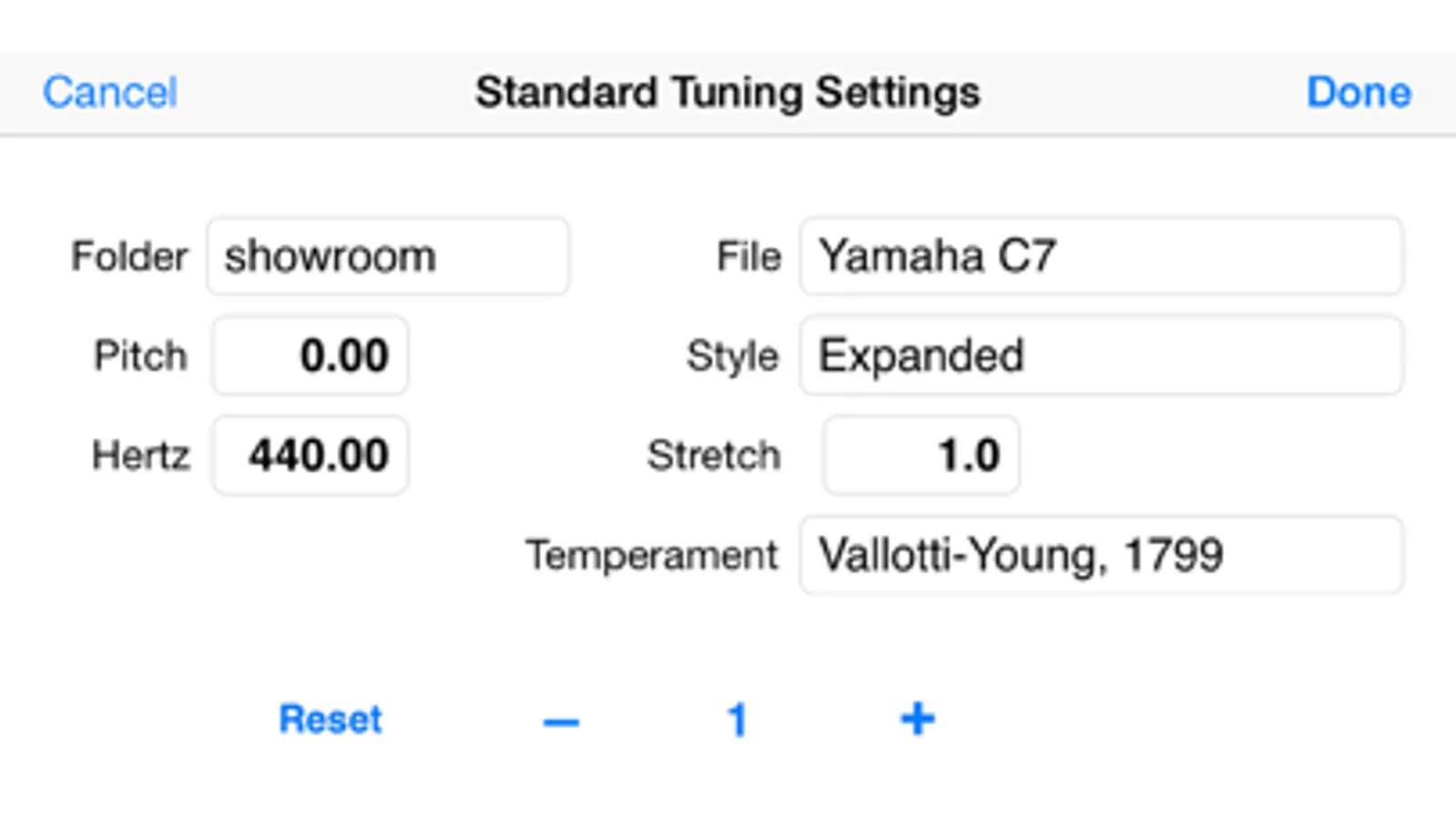Click the Stretch value field 1.0
1456x820 pixels.
click(x=921, y=455)
